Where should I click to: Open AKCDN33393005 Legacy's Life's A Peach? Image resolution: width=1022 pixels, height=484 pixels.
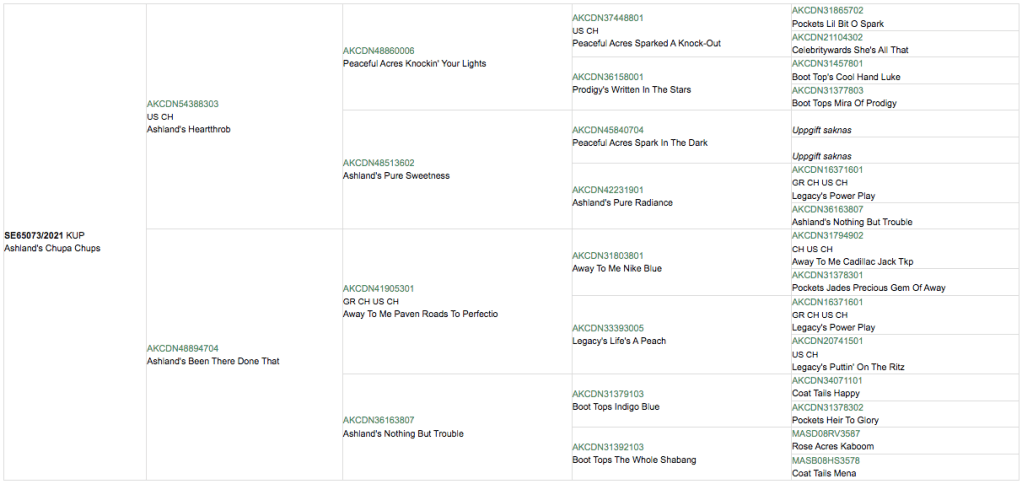607,328
